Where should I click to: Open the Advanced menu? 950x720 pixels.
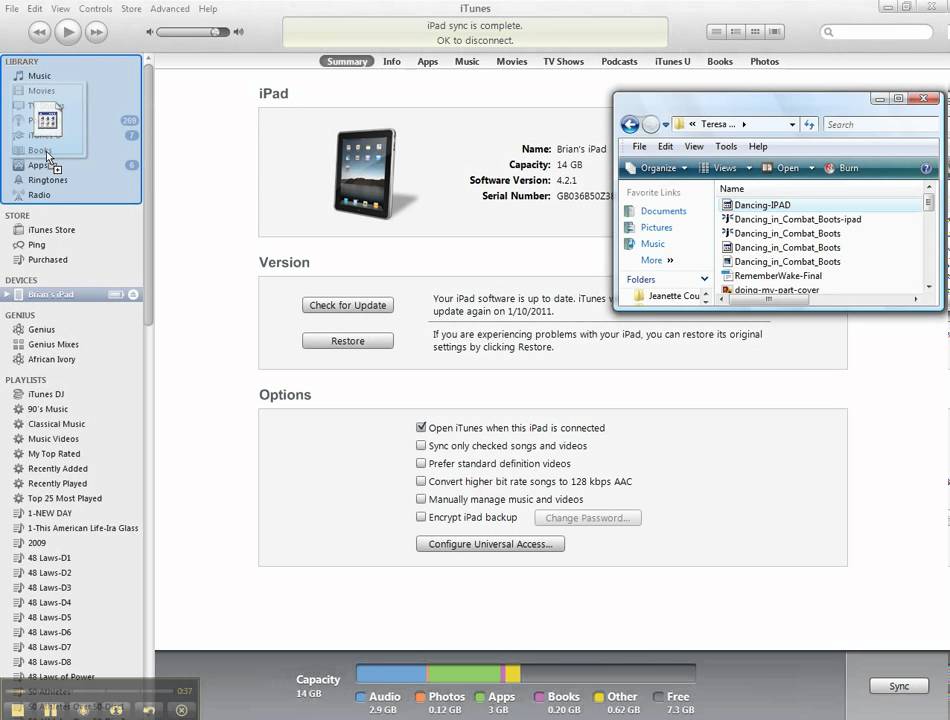click(170, 8)
